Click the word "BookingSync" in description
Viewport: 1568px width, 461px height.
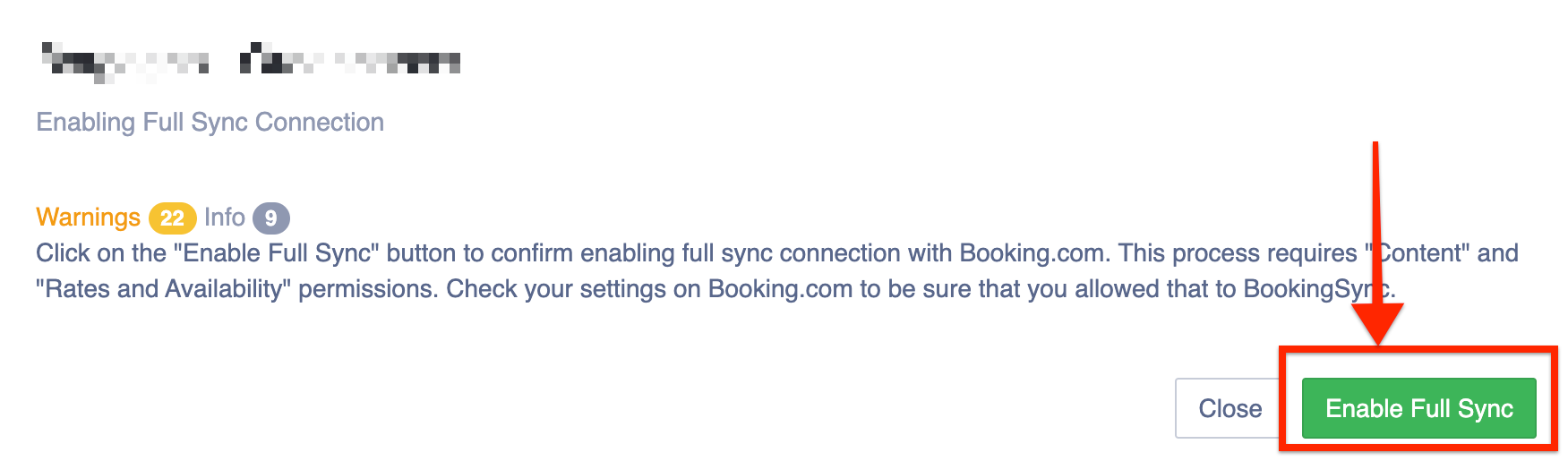(x=1316, y=289)
